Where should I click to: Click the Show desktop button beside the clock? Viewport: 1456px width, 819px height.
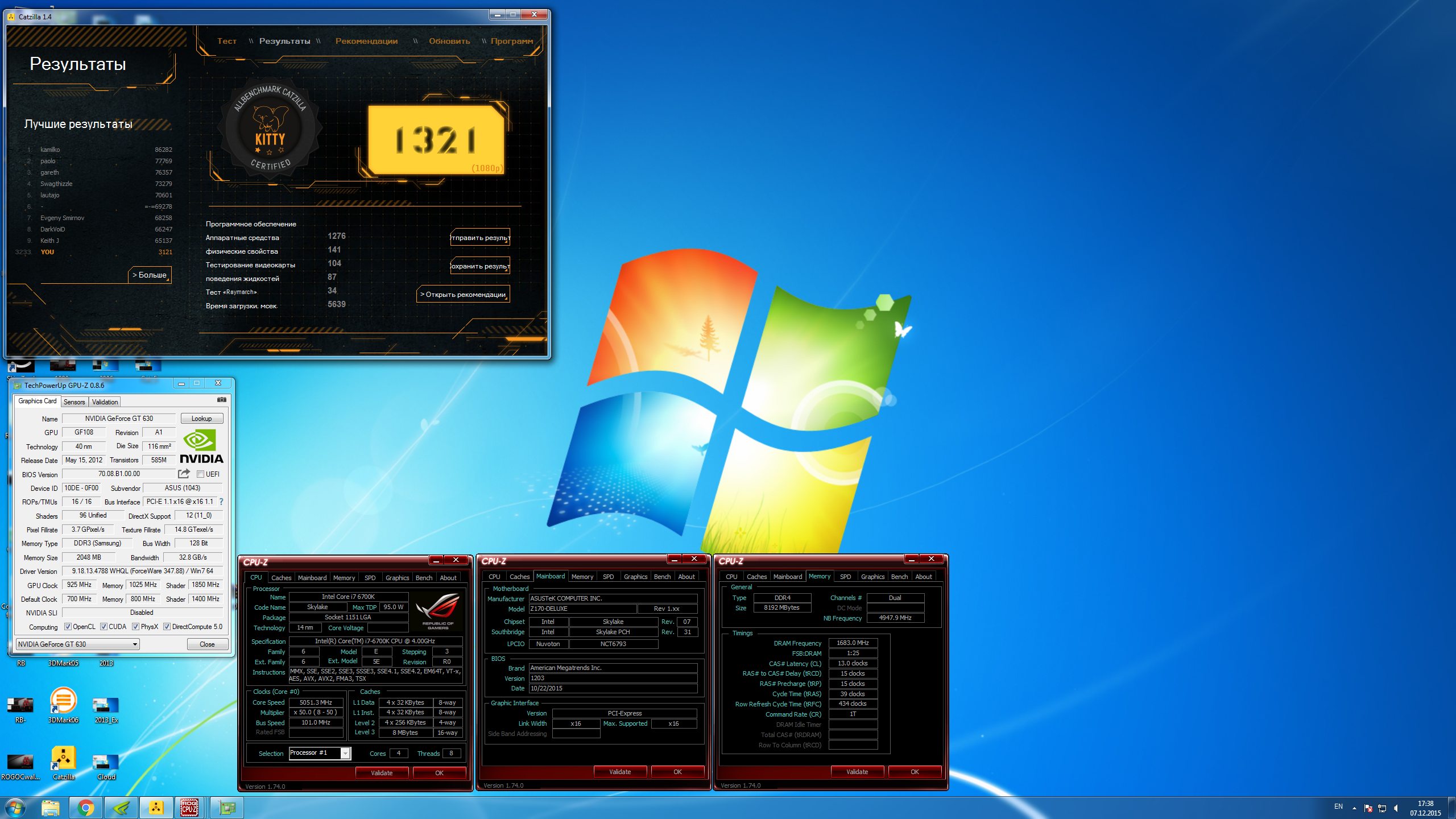tap(1453, 808)
